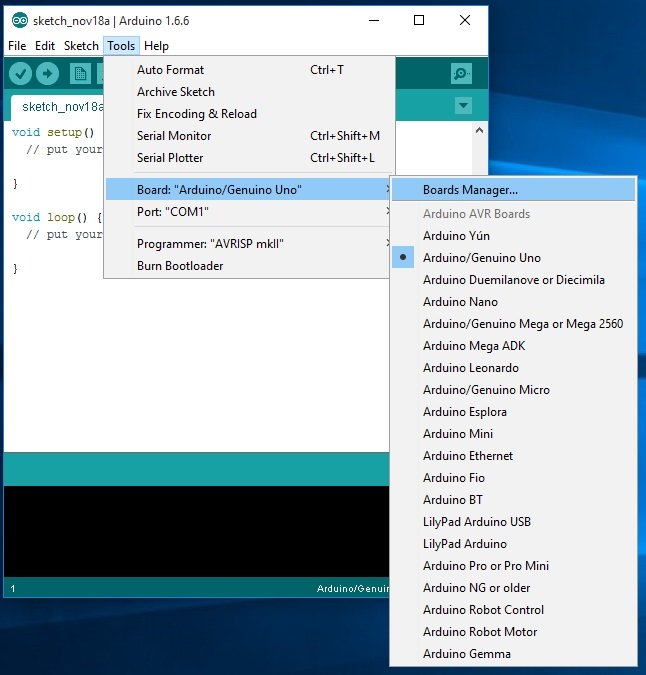Screen dimensions: 646x675
Task: Select the sketch_nov18a editor tab
Action: (60, 107)
